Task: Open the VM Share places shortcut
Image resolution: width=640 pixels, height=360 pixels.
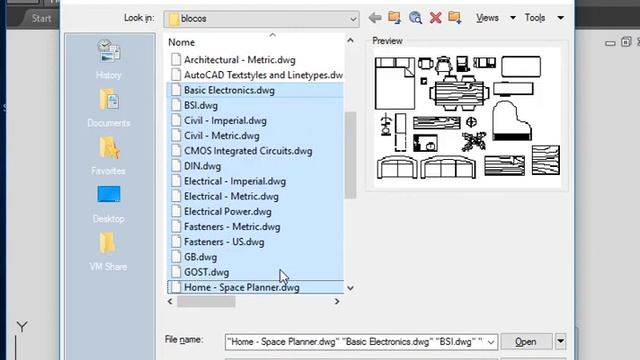Action: click(108, 251)
